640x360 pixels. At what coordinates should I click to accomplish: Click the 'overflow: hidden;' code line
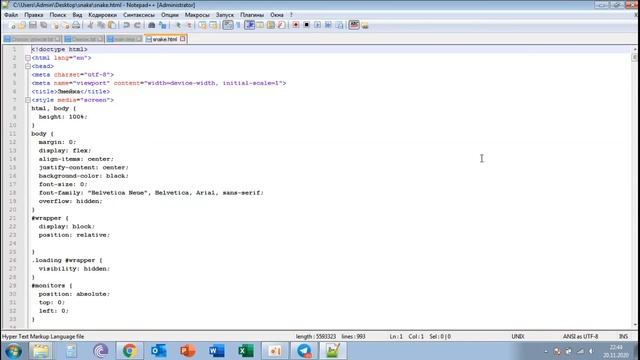tap(70, 201)
